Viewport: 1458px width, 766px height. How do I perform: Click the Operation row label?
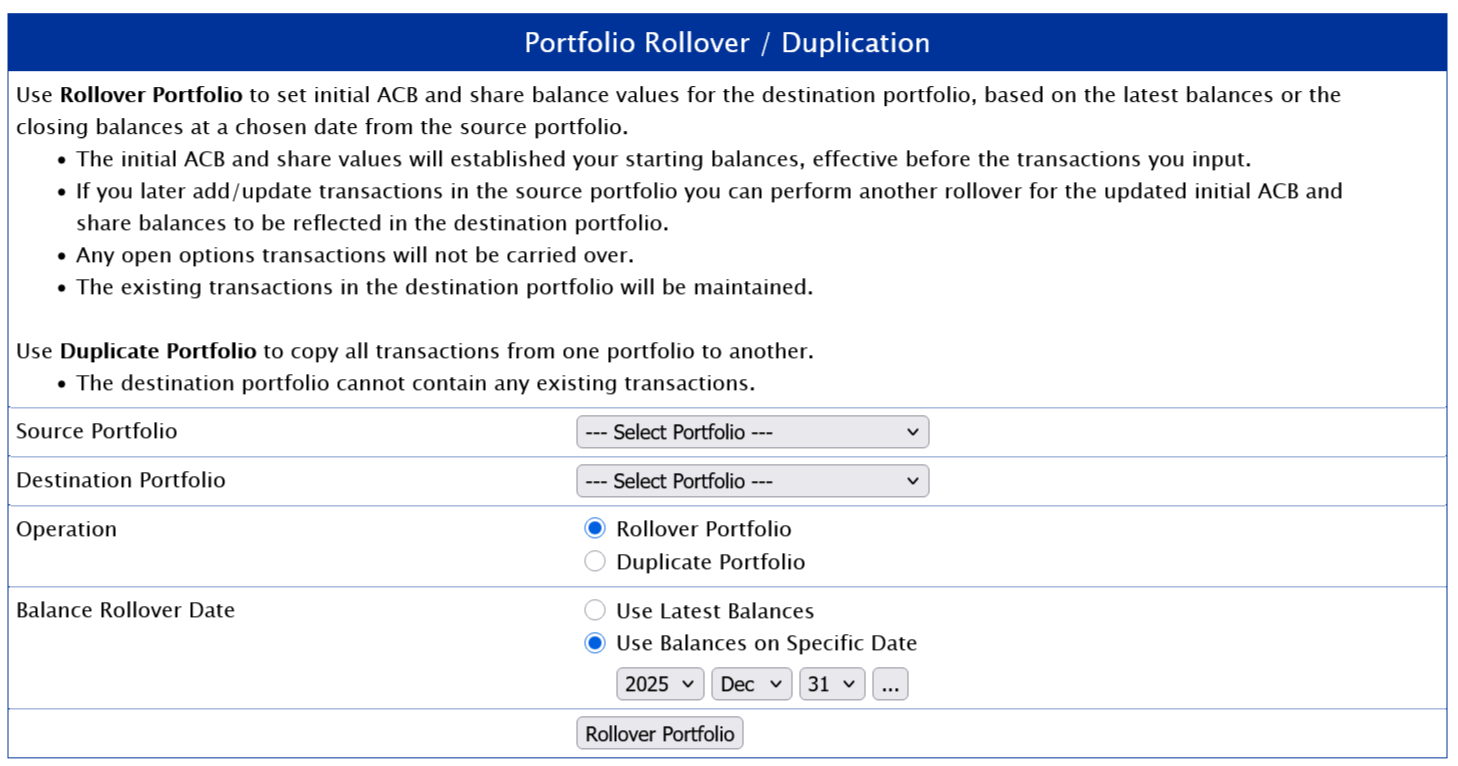[x=66, y=529]
